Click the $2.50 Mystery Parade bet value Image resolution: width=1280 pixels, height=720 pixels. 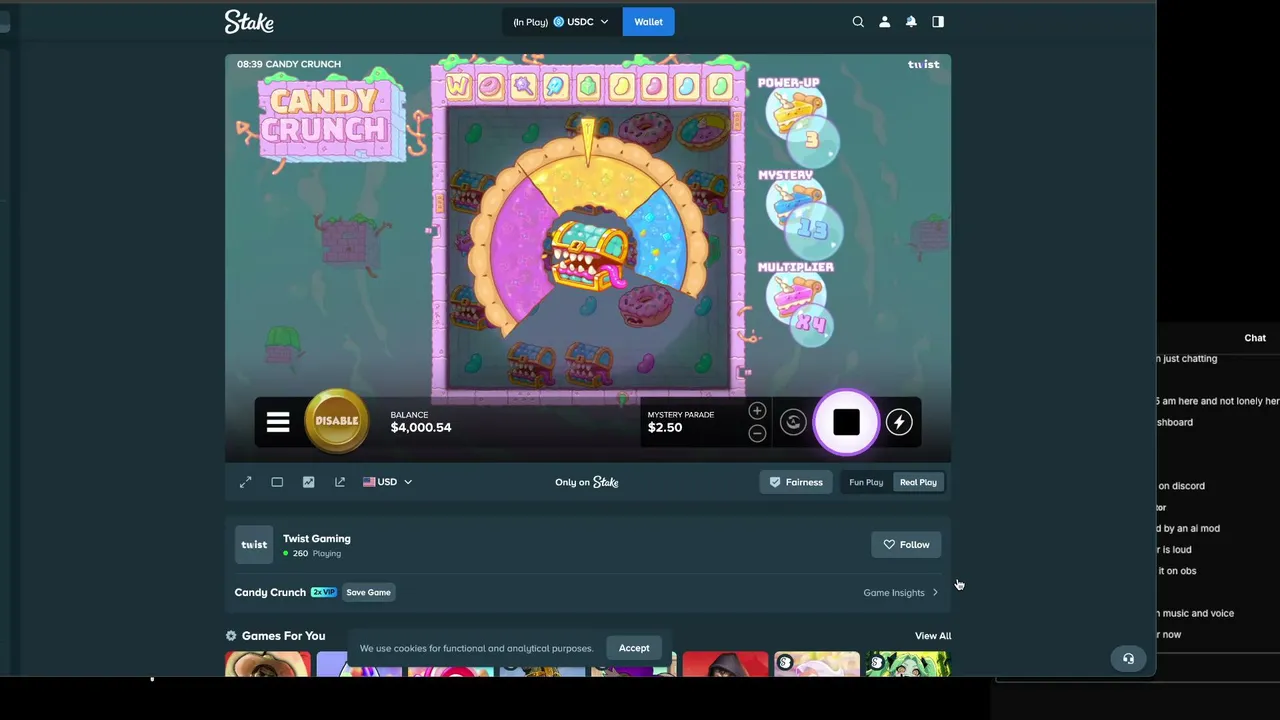point(665,428)
